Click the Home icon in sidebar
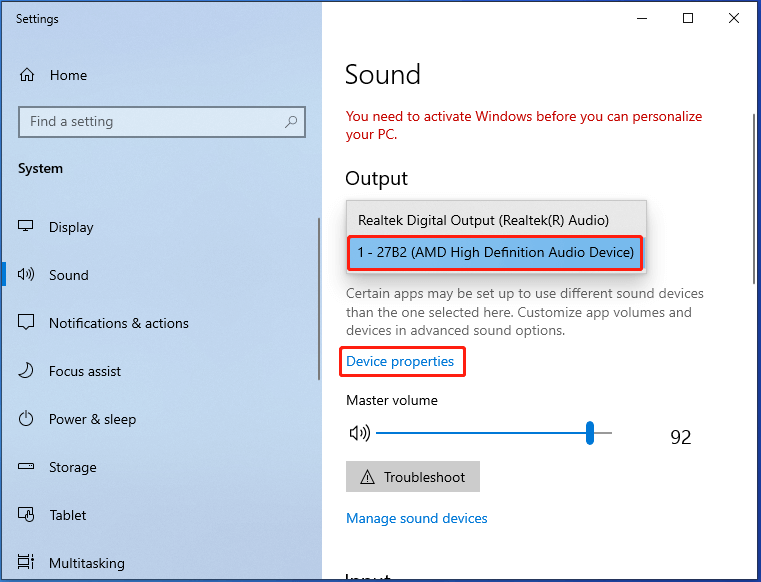This screenshot has height=582, width=761. [27, 75]
